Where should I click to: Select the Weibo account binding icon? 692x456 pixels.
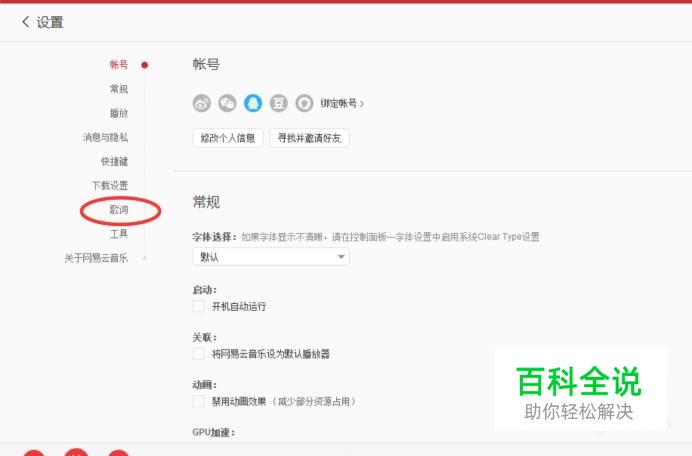[202, 103]
